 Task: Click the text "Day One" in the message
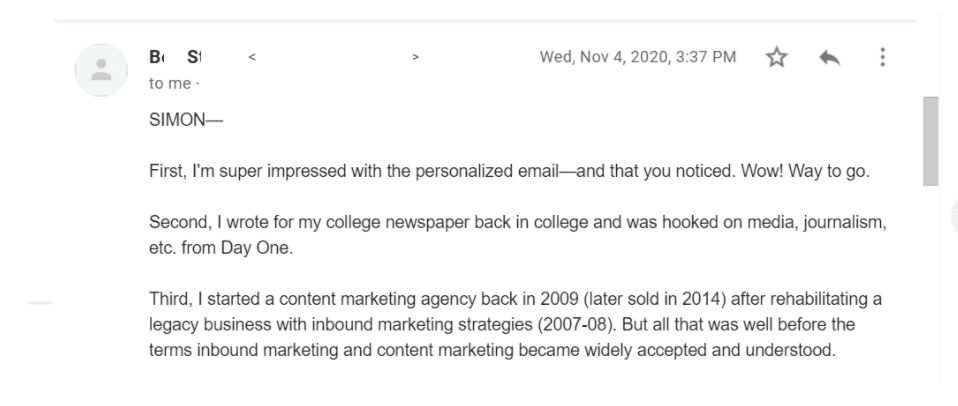pos(263,248)
